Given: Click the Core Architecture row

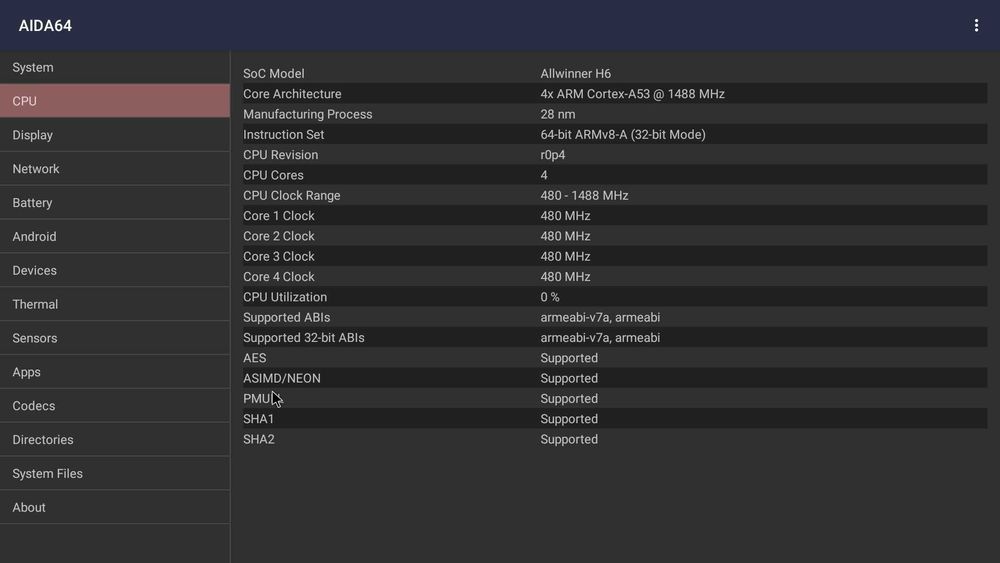Looking at the screenshot, I should [614, 94].
